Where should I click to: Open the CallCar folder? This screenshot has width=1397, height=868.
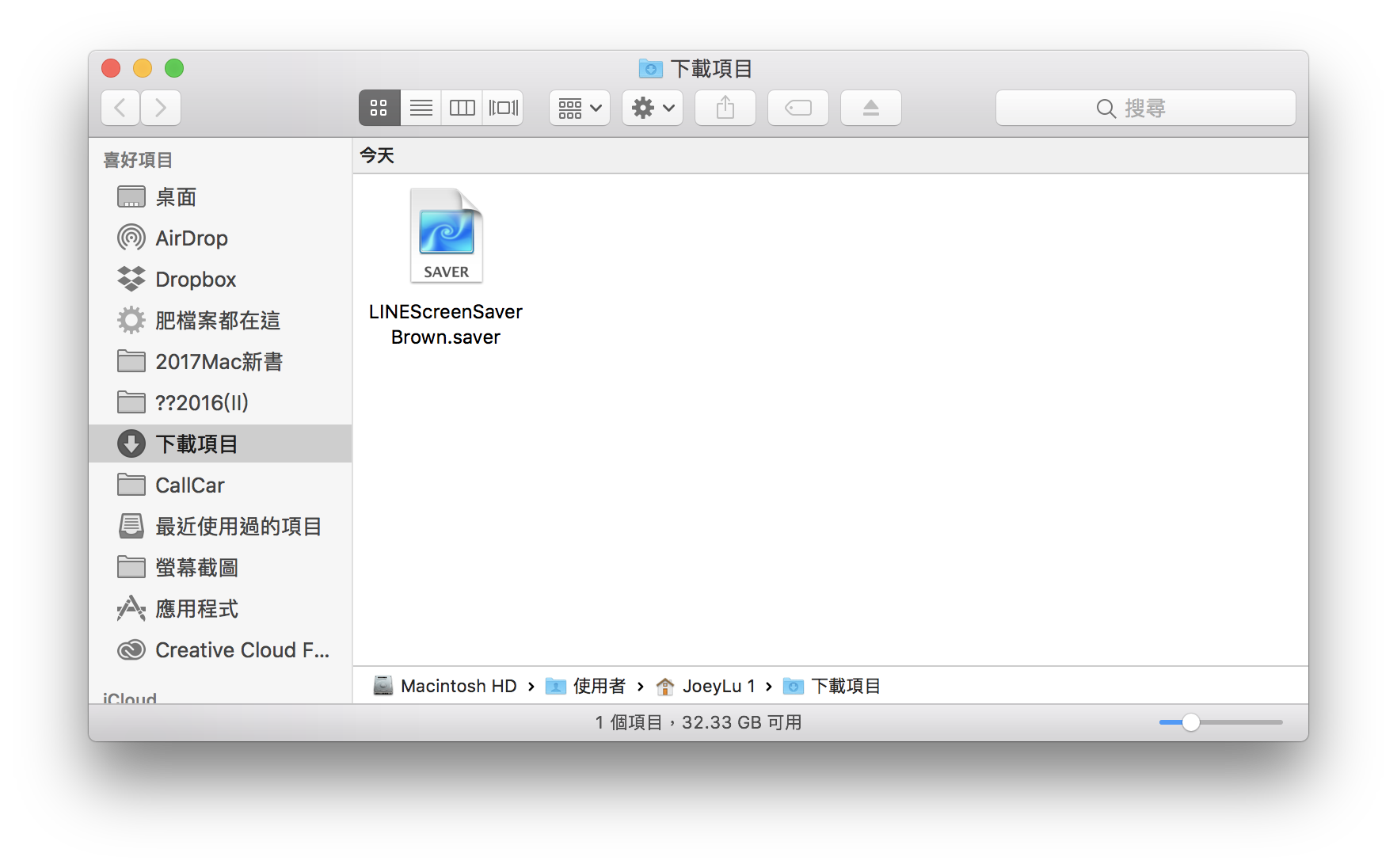[220, 485]
